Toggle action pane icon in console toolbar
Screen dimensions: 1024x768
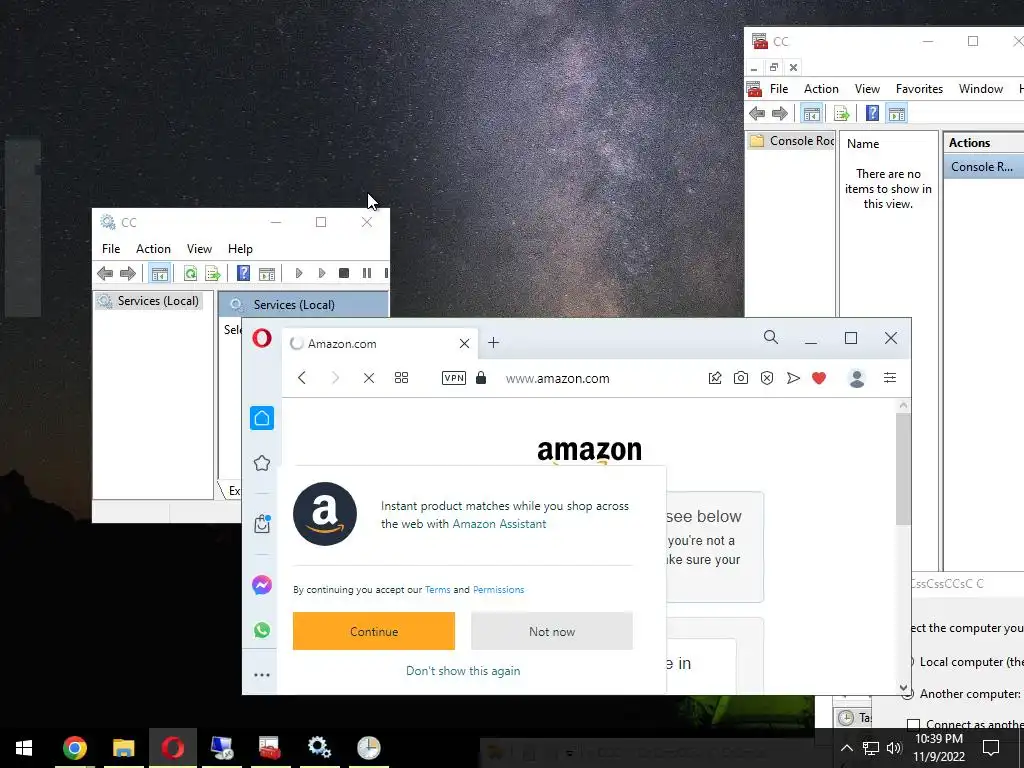[897, 114]
